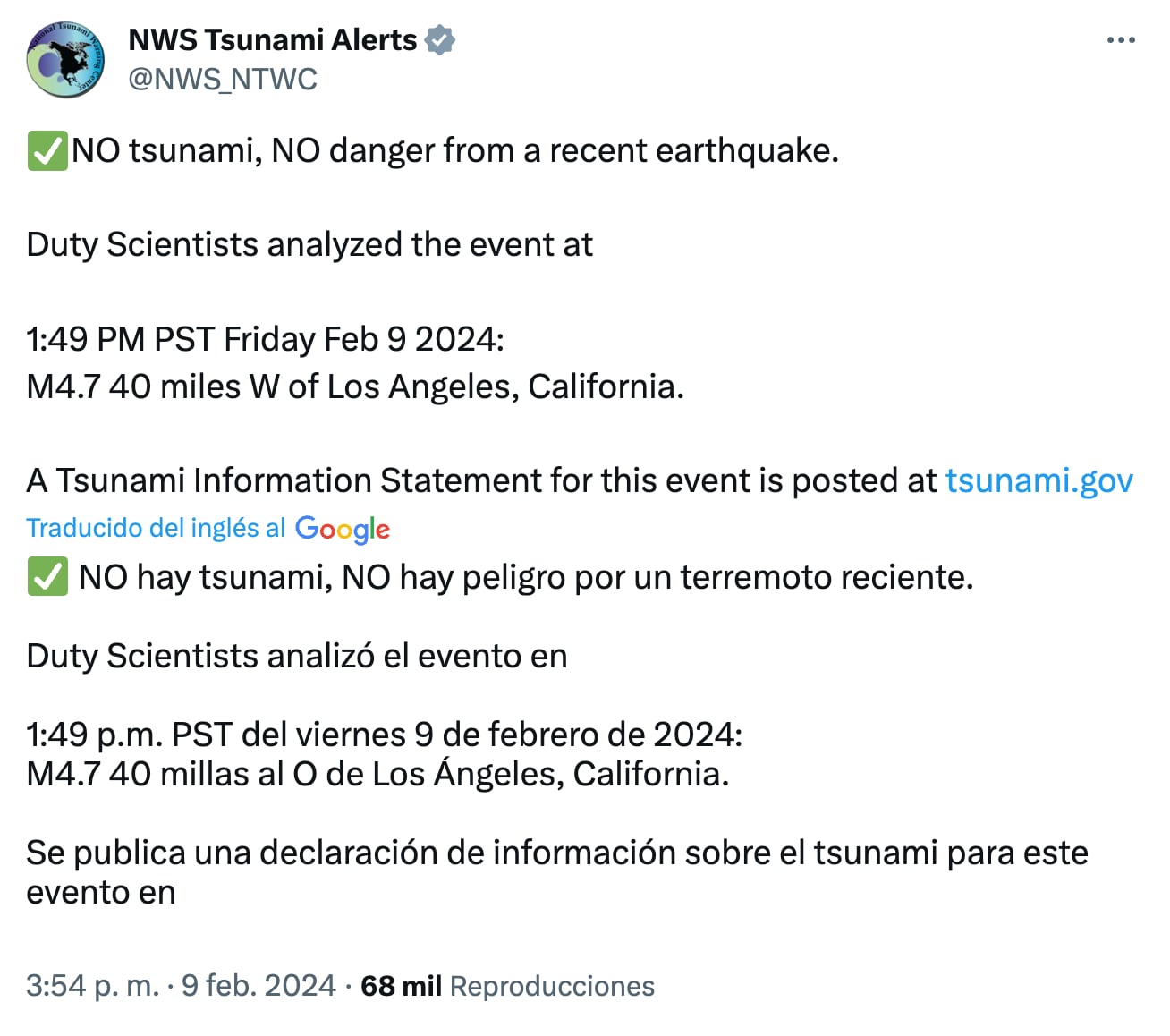Screen dimensions: 1170x1036
Task: Click the Google logo in translation notice
Action: [x=343, y=529]
